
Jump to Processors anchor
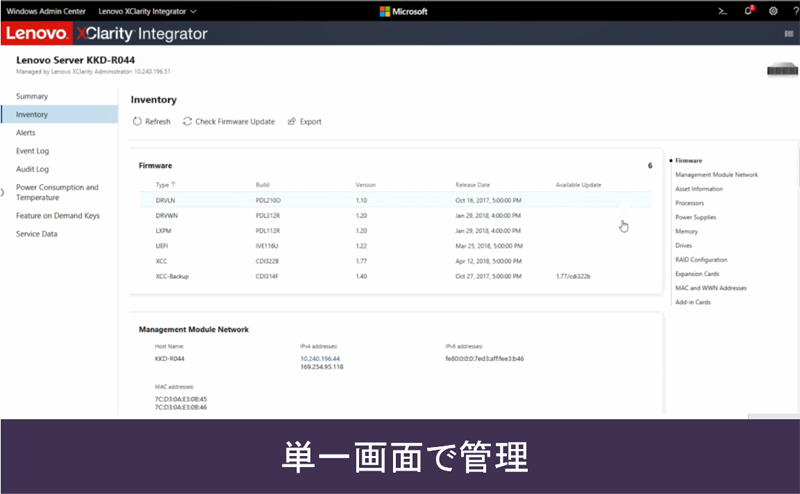[689, 203]
